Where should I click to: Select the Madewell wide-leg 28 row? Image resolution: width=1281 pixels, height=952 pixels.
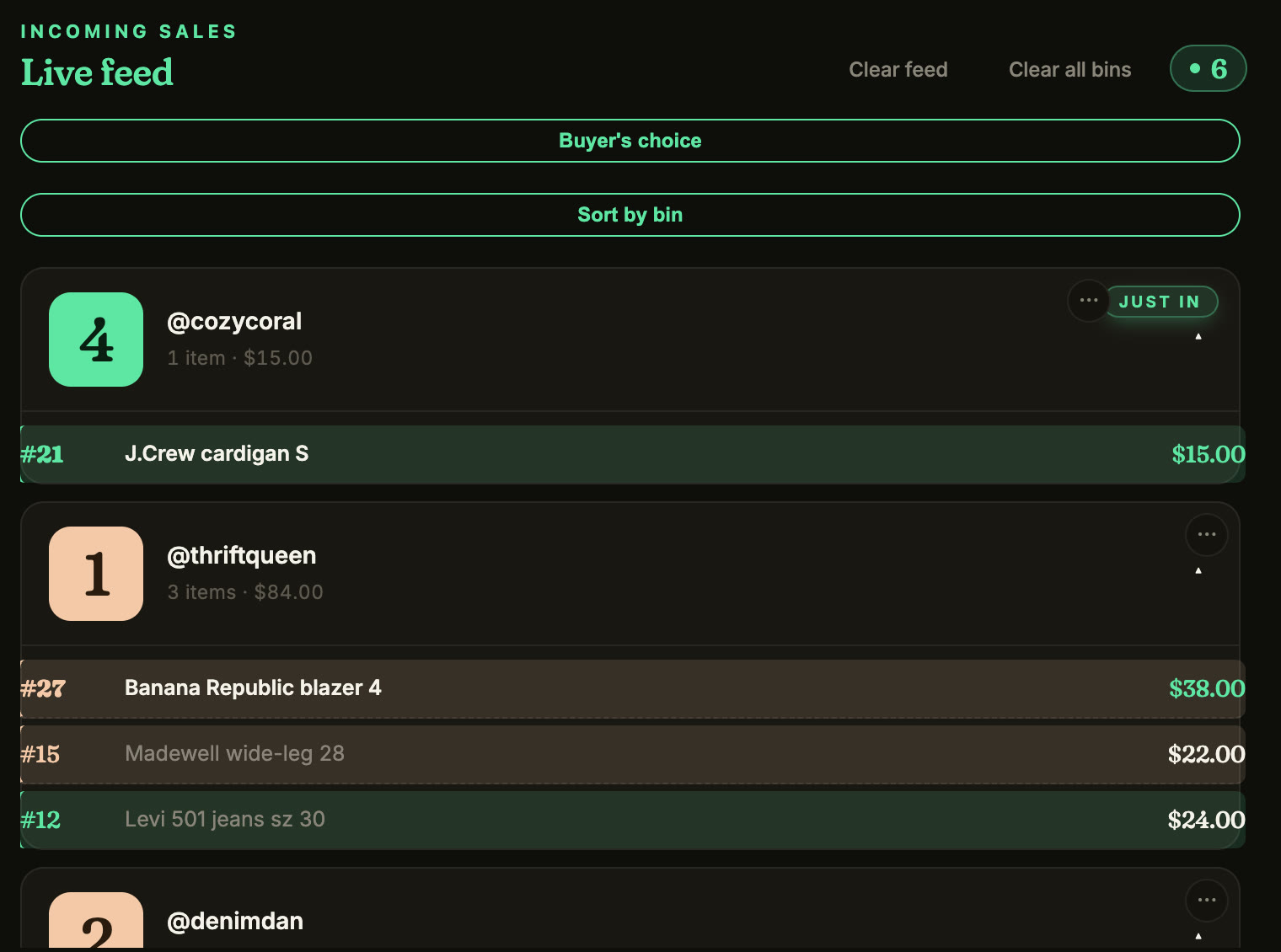tap(633, 754)
